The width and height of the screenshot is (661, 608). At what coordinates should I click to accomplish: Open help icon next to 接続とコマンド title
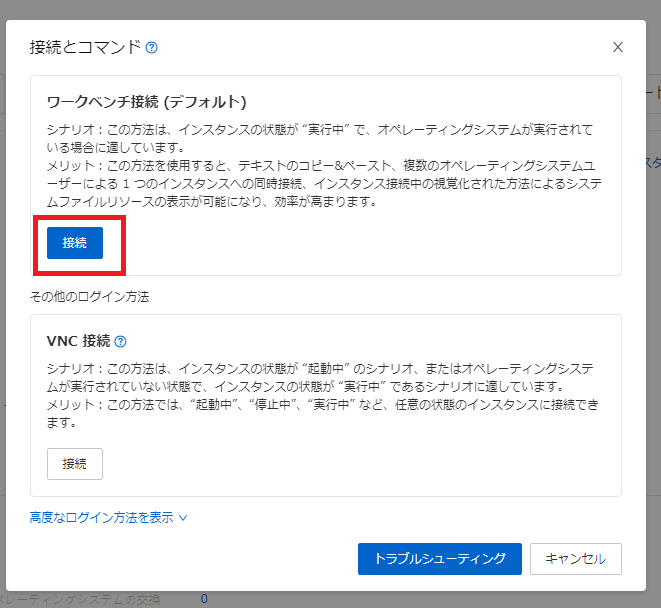pos(151,48)
